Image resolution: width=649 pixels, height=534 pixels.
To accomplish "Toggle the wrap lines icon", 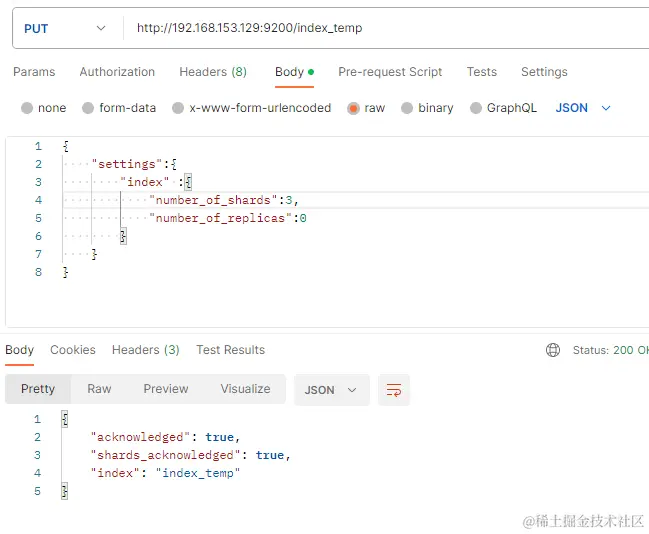I will [394, 390].
